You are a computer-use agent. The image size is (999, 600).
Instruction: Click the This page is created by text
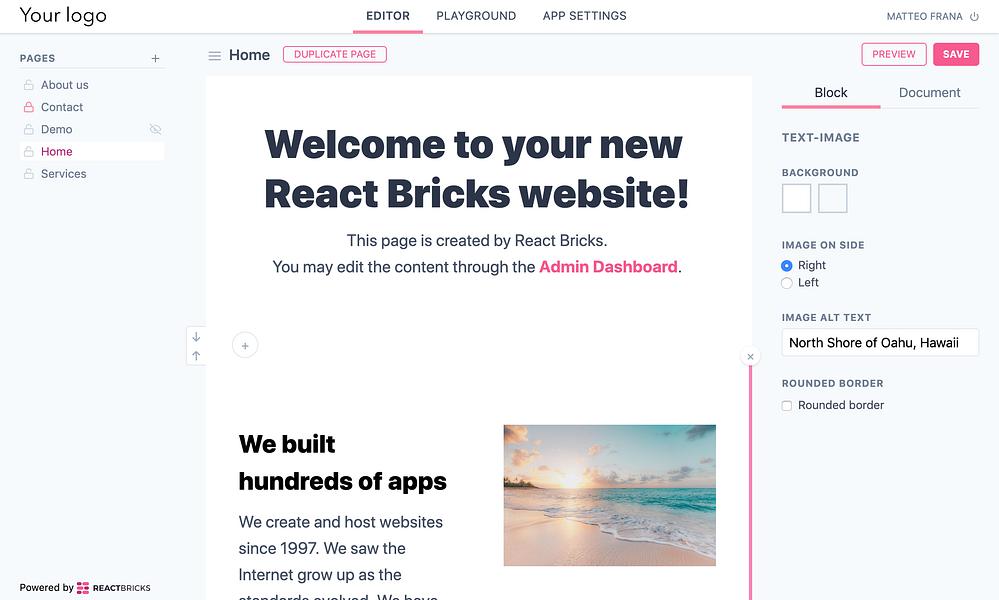477,241
